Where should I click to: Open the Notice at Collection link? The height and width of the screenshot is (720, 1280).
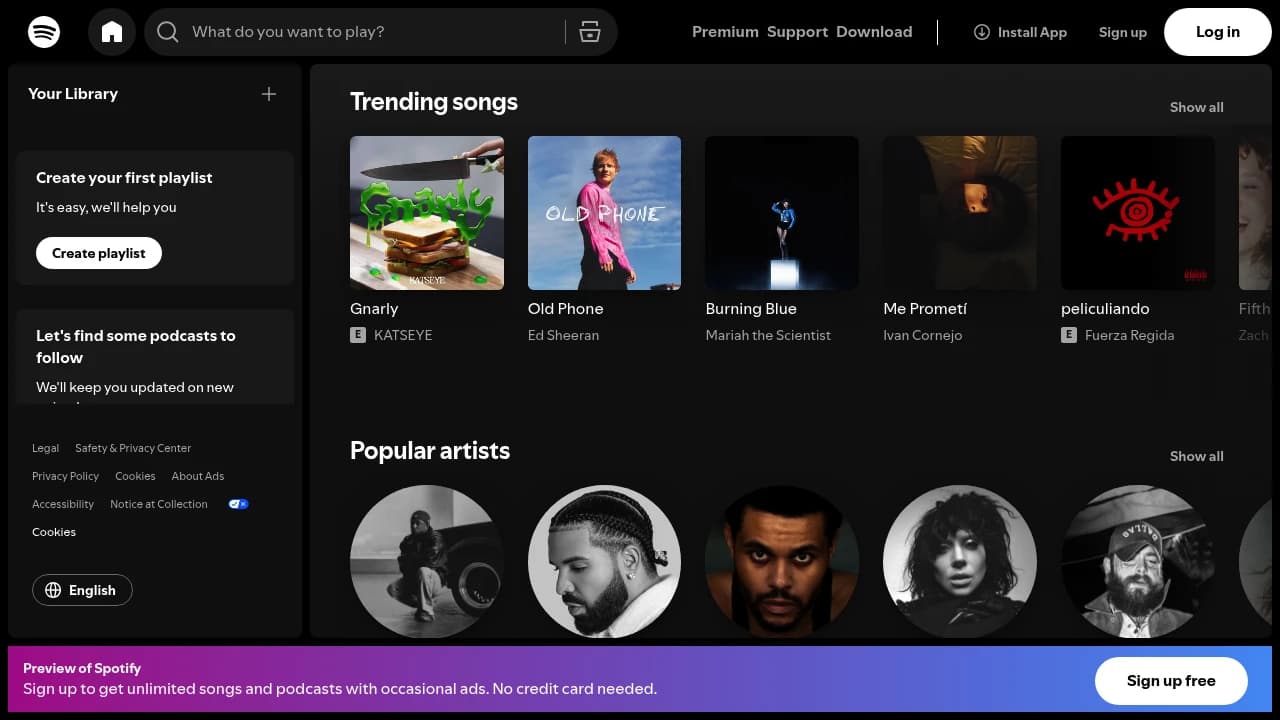pyautogui.click(x=159, y=504)
